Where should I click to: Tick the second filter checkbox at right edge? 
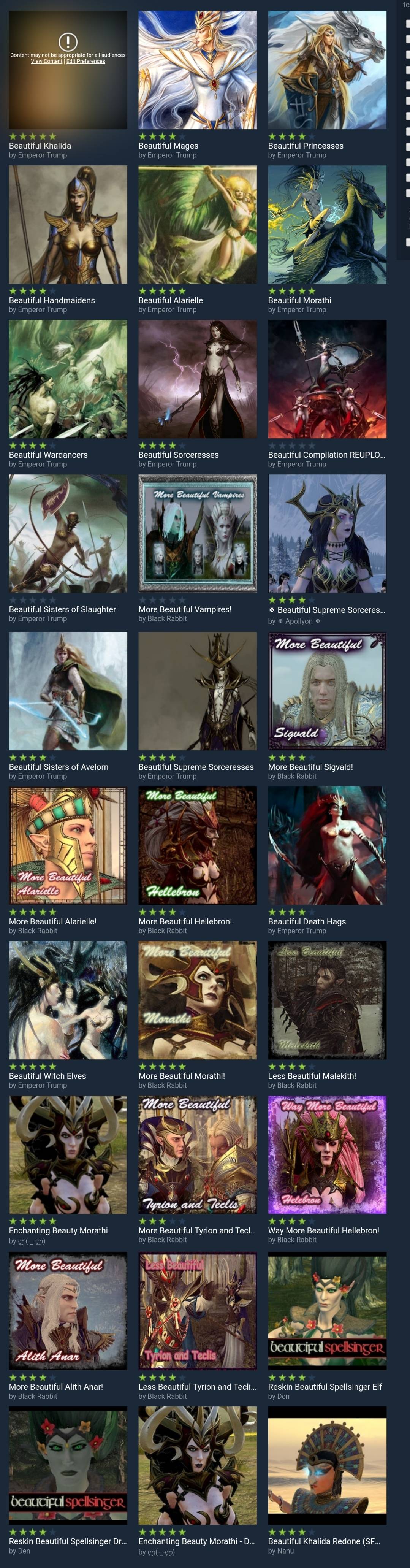[x=408, y=39]
